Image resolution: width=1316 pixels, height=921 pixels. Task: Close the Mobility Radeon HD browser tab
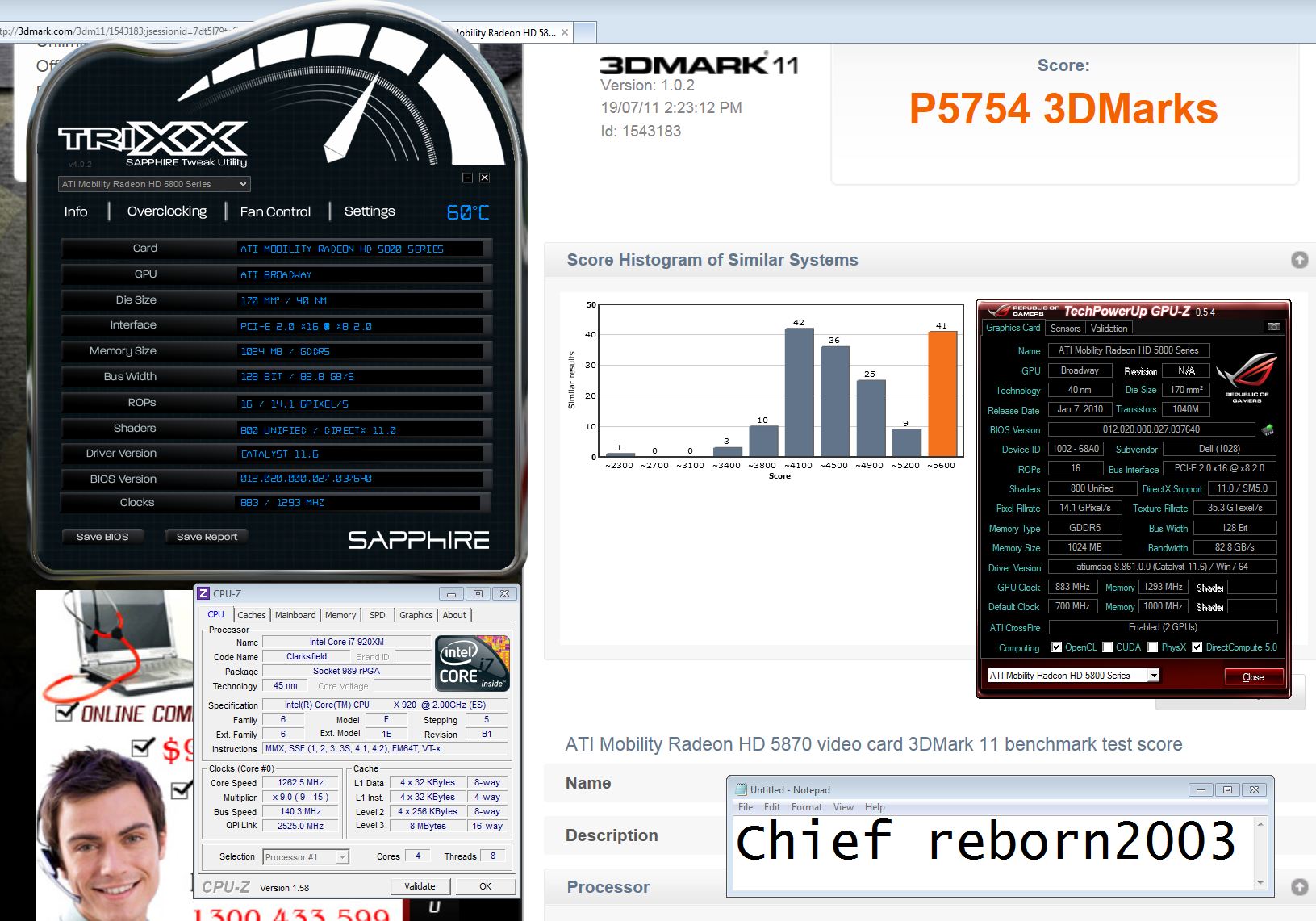565,33
